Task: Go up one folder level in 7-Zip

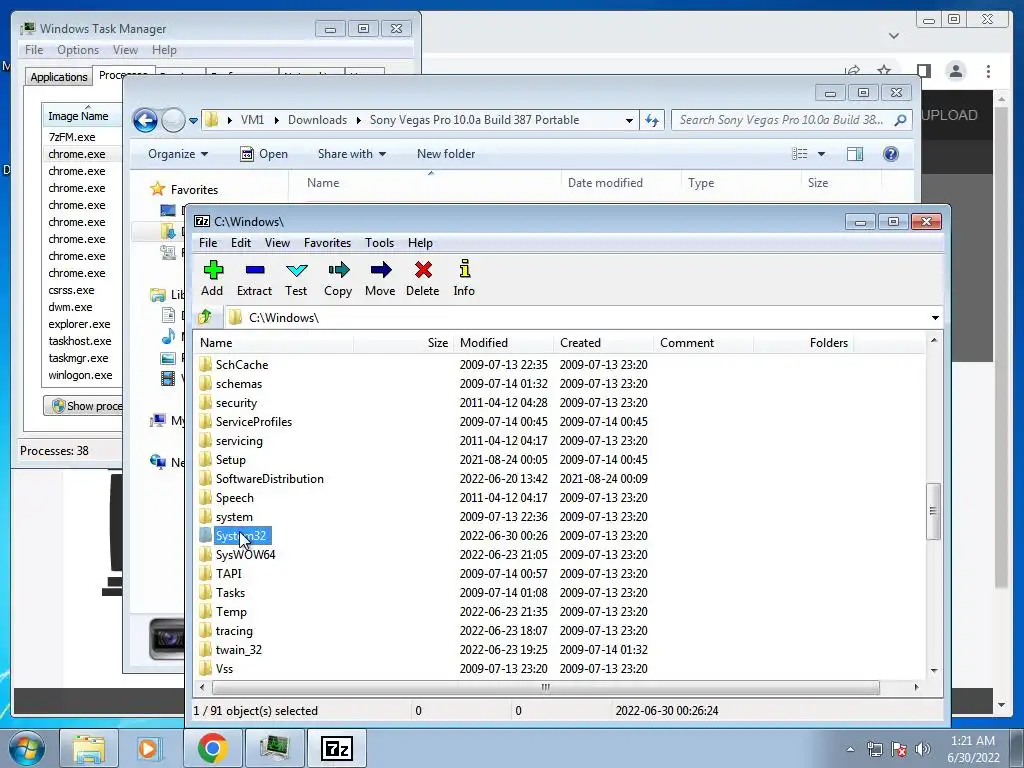Action: point(205,317)
